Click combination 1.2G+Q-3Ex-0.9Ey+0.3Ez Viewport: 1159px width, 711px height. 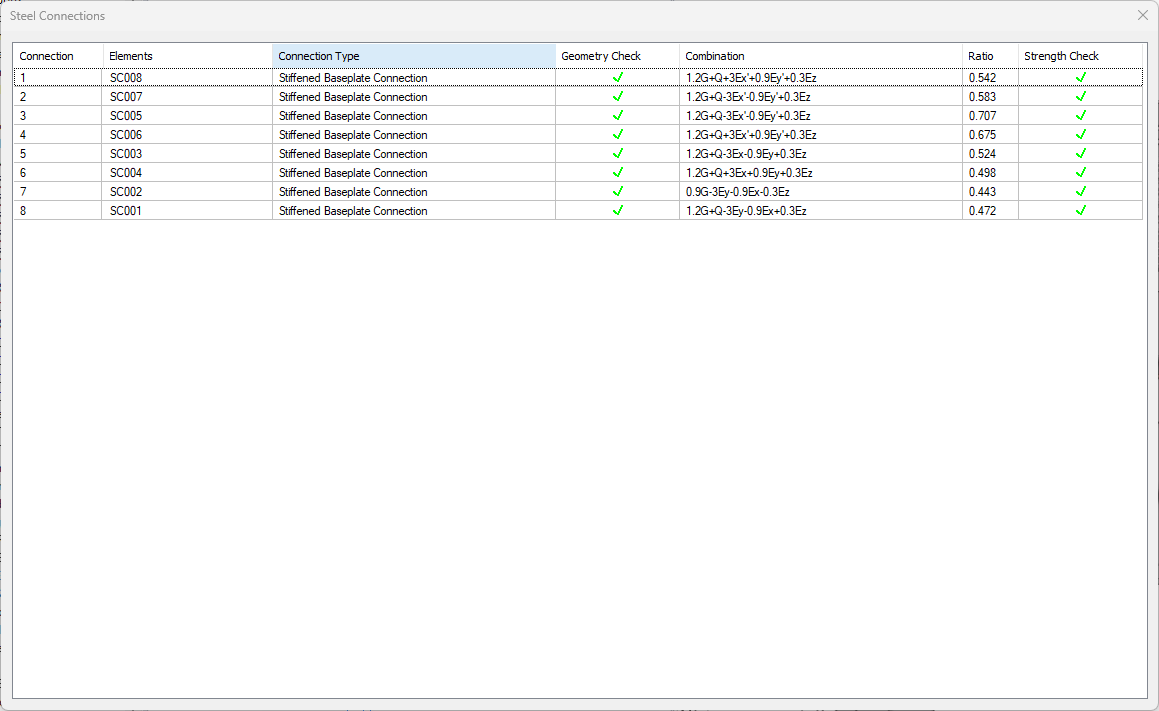coord(820,154)
